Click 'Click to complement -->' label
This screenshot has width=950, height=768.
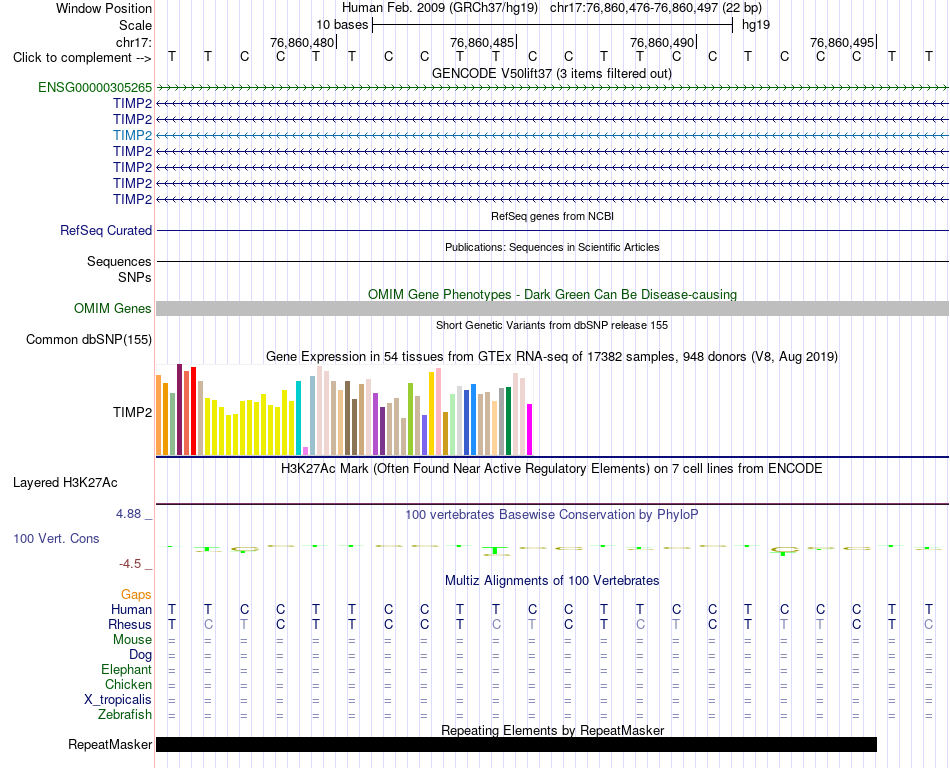coord(82,58)
